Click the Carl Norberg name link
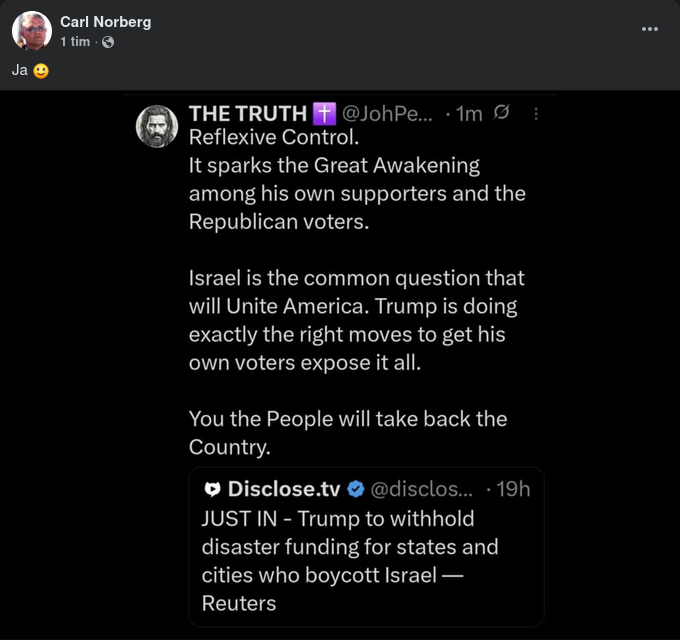Viewport: 680px width, 640px height. coord(105,22)
